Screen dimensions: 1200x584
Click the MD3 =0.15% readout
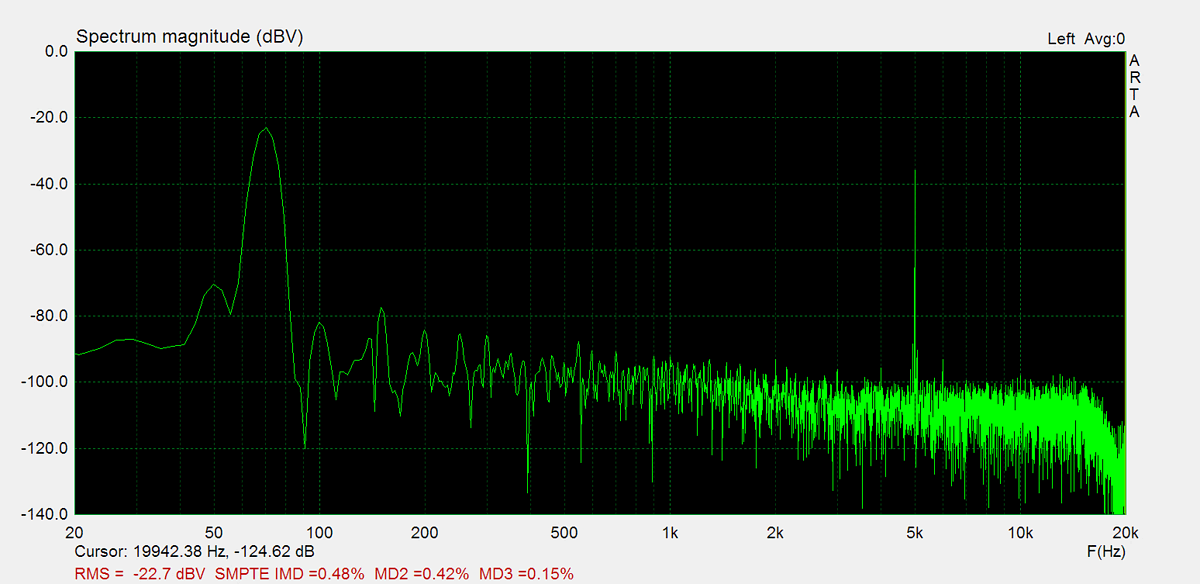click(526, 573)
